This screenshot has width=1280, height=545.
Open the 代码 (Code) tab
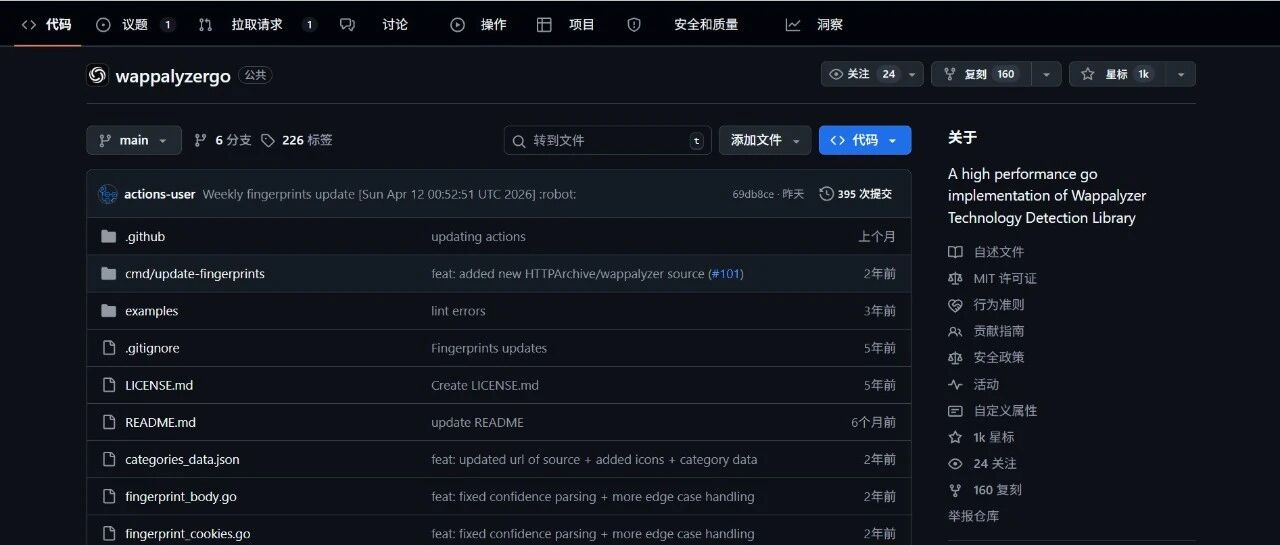pos(46,24)
